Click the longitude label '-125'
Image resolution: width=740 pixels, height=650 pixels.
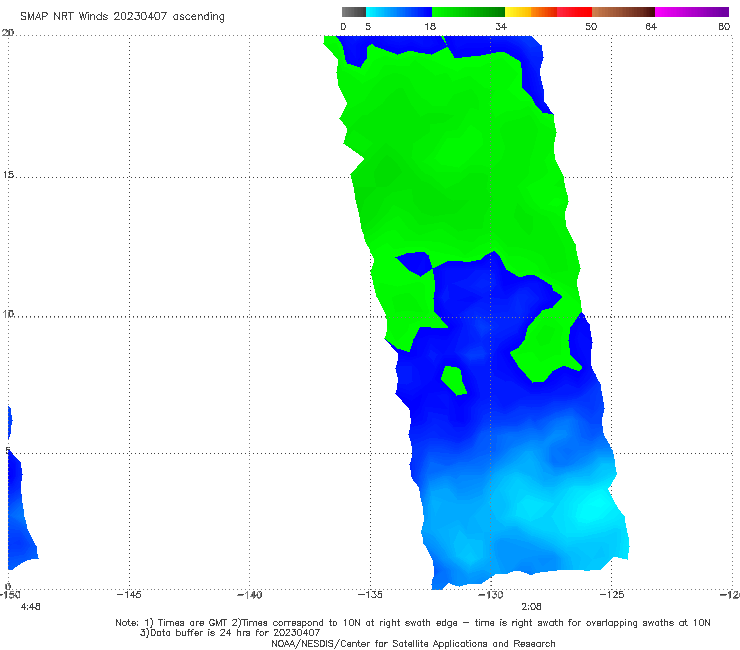coord(612,595)
